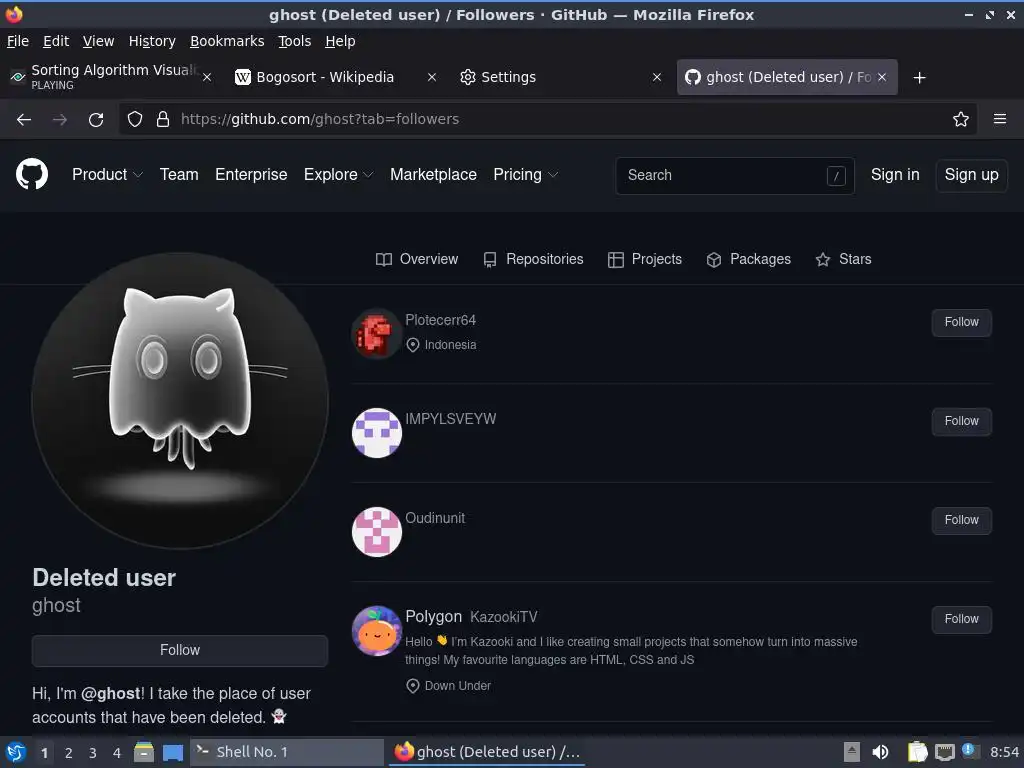This screenshot has width=1024, height=768.
Task: Follow the user IMPYLSVEYW
Action: click(x=961, y=421)
